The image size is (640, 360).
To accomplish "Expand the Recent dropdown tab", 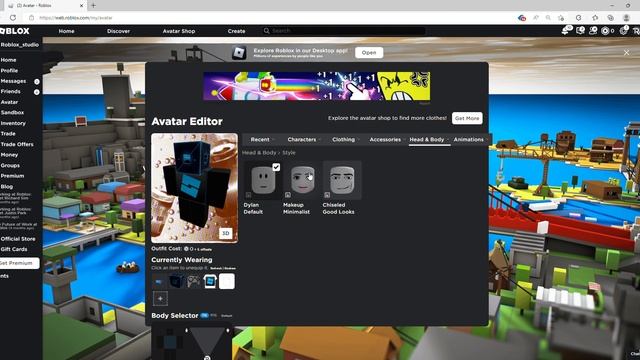I will click(x=262, y=140).
